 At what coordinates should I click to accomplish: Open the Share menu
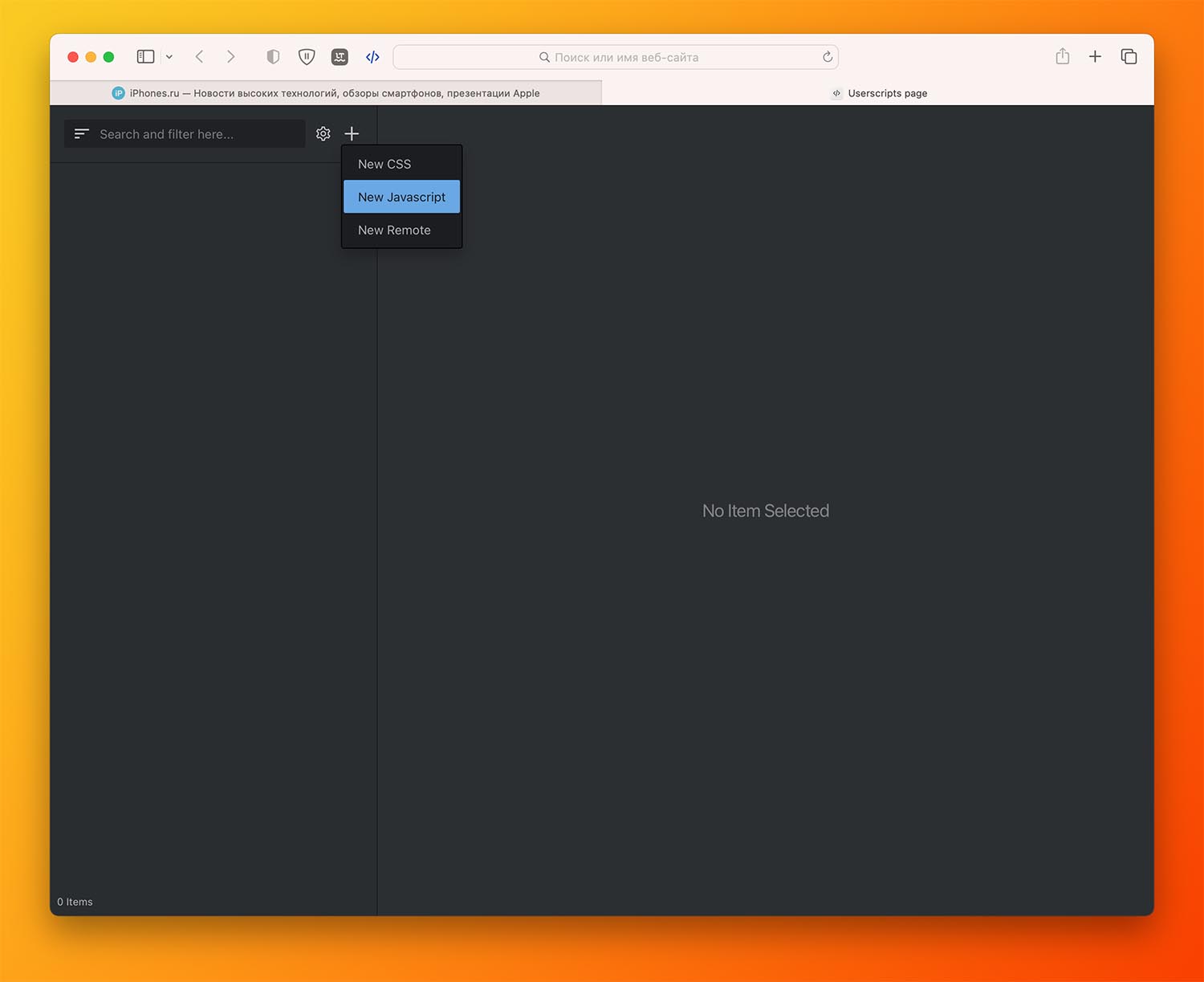click(1063, 56)
